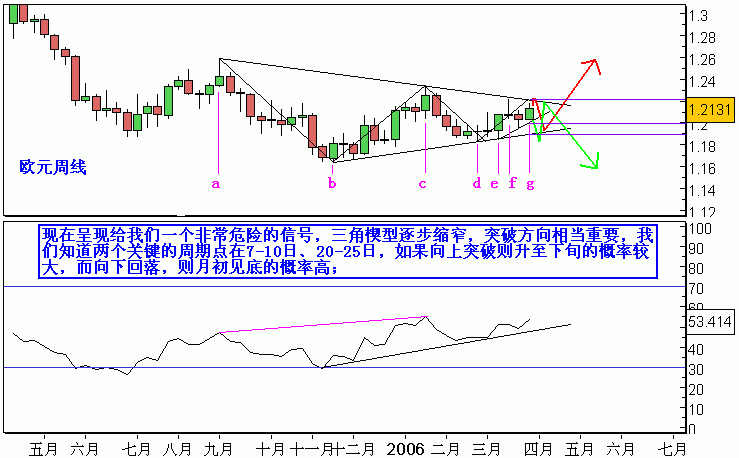739x458 pixels.
Task: Click the 三月 month label on the time axis
Action: click(486, 449)
